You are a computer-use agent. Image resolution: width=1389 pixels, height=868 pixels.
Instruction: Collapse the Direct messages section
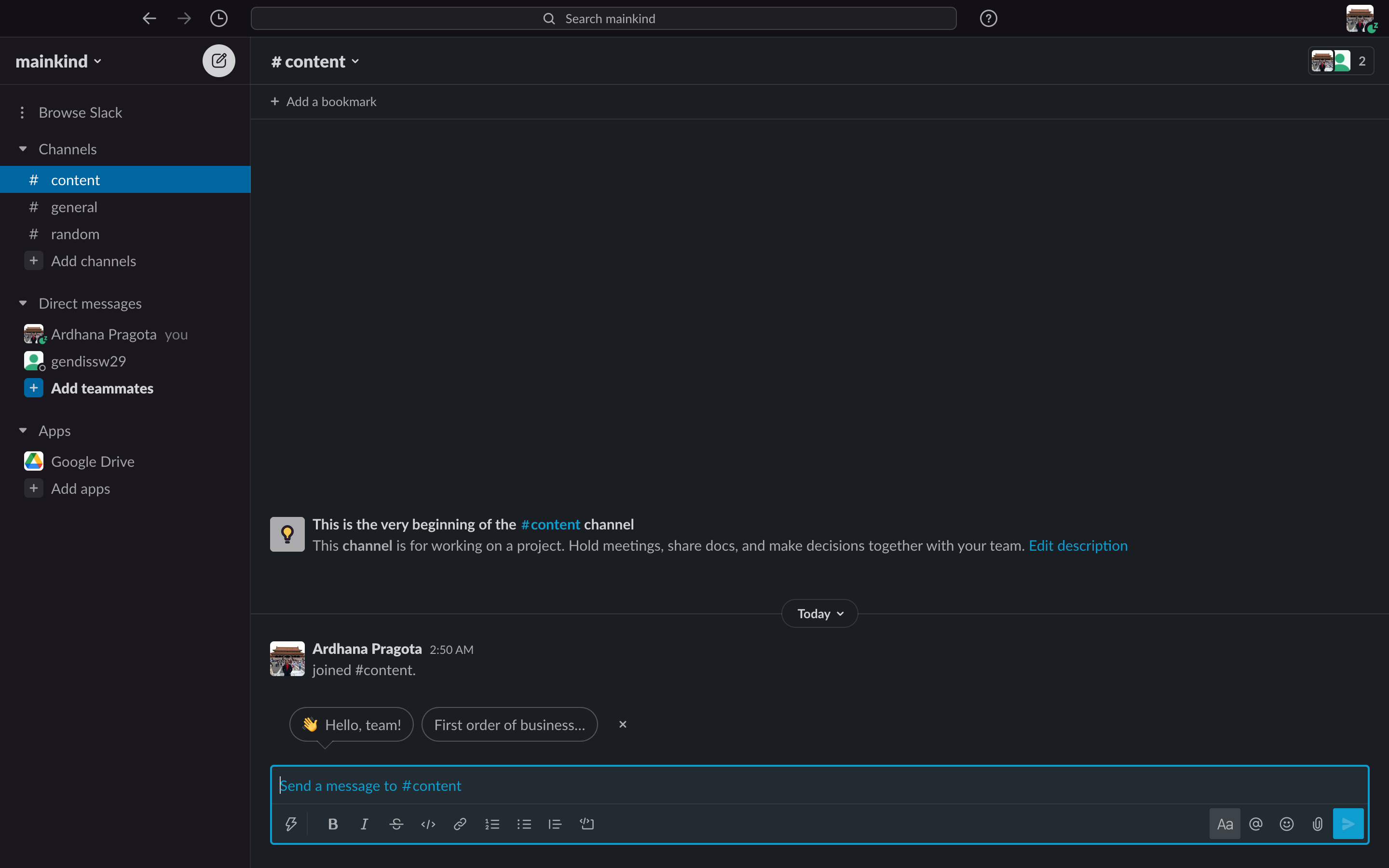(23, 303)
